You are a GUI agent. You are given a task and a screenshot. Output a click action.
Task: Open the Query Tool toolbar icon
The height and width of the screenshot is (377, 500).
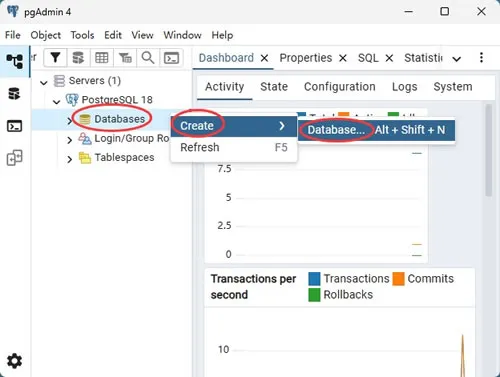coord(78,58)
